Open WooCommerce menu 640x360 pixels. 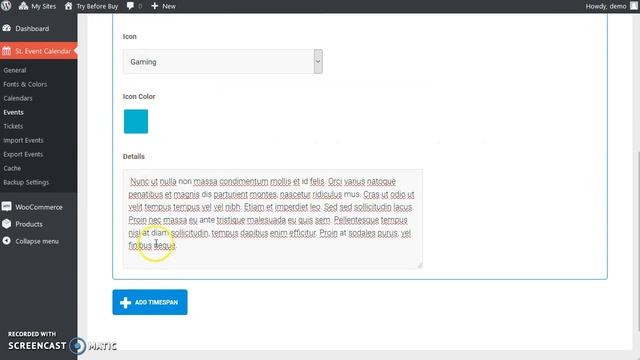click(38, 207)
